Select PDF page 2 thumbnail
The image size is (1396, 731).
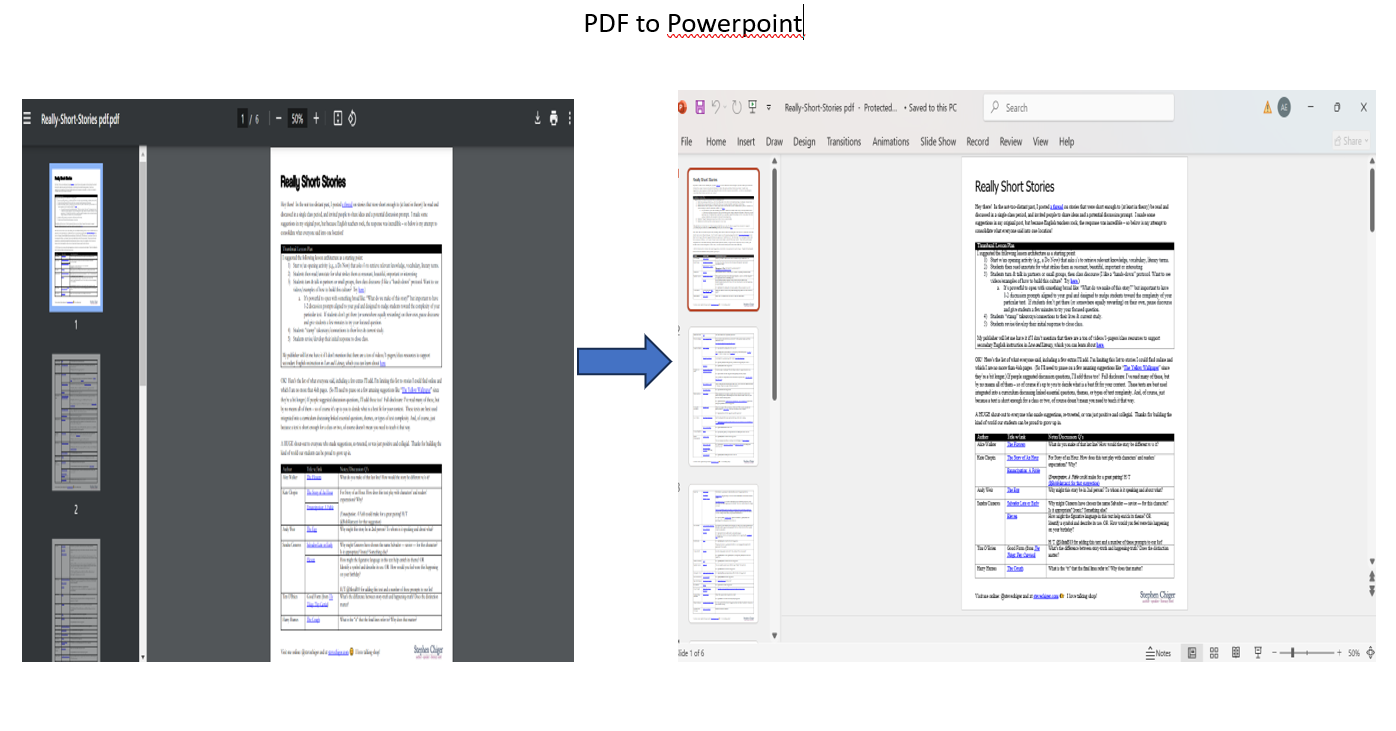point(76,422)
